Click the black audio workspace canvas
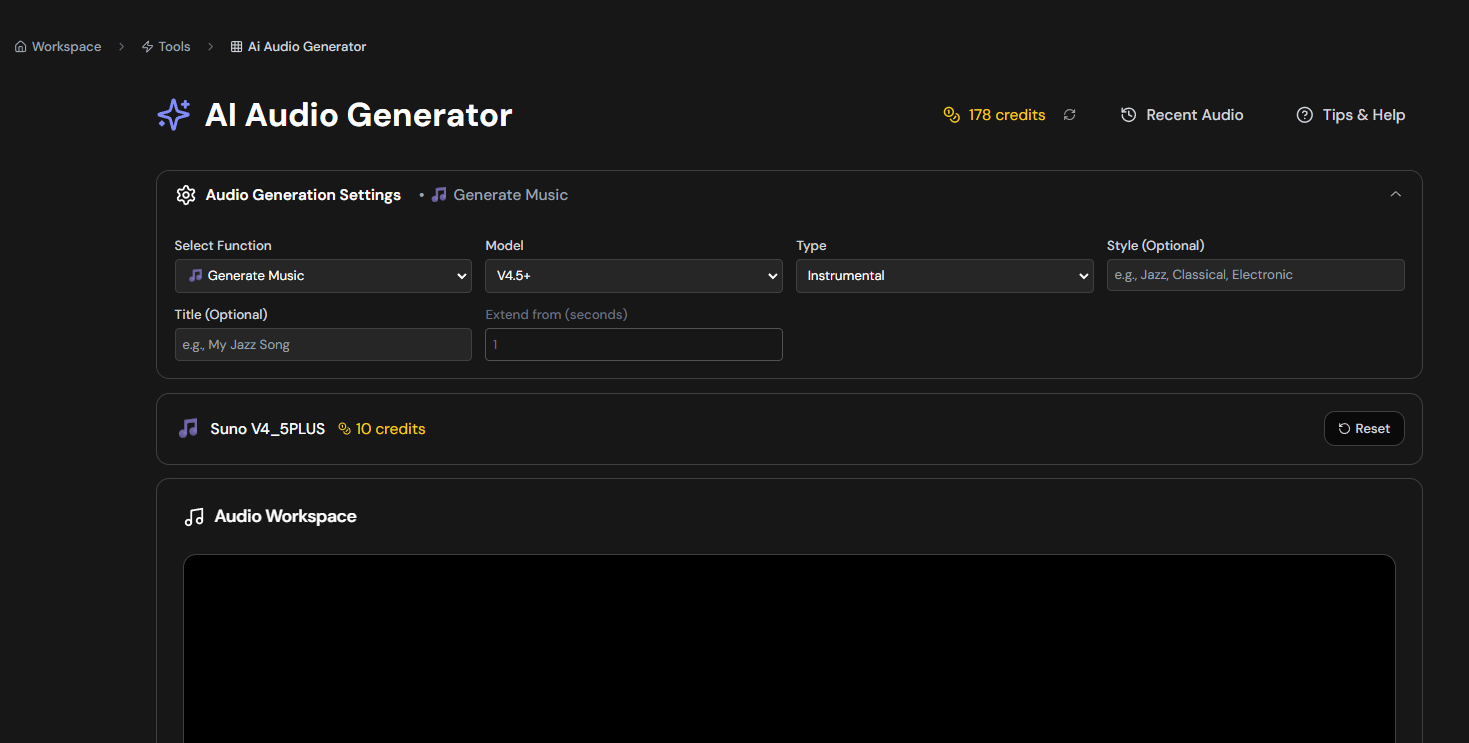Screen dimensions: 1469x743 pyautogui.click(x=789, y=649)
